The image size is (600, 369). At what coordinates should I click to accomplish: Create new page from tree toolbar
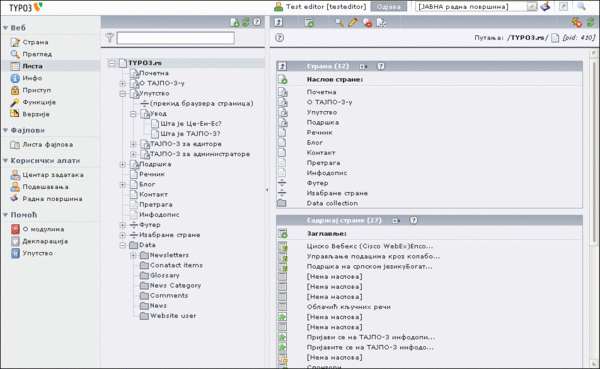click(x=235, y=23)
